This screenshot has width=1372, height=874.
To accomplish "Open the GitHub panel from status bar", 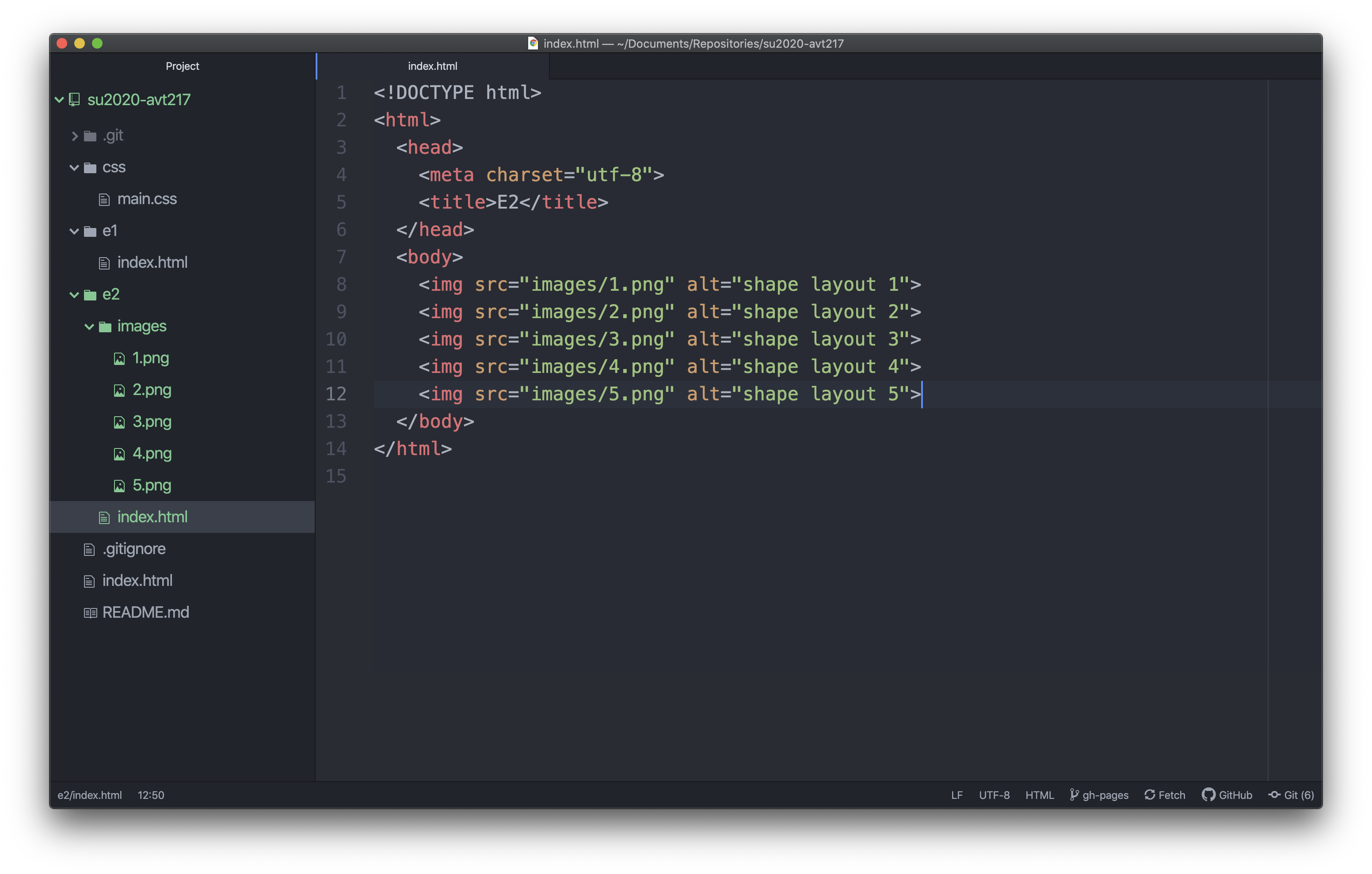I will [1227, 795].
